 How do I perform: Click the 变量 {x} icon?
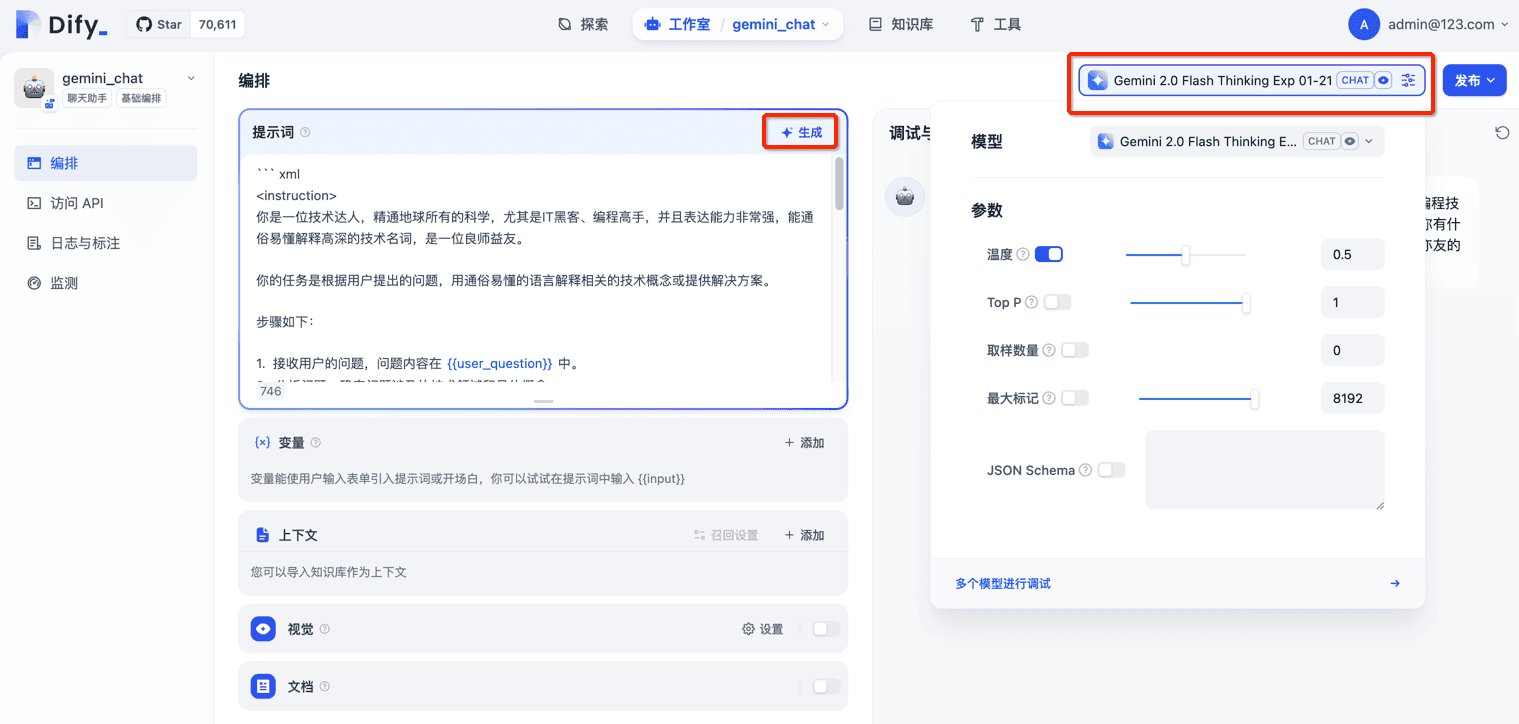[x=262, y=442]
